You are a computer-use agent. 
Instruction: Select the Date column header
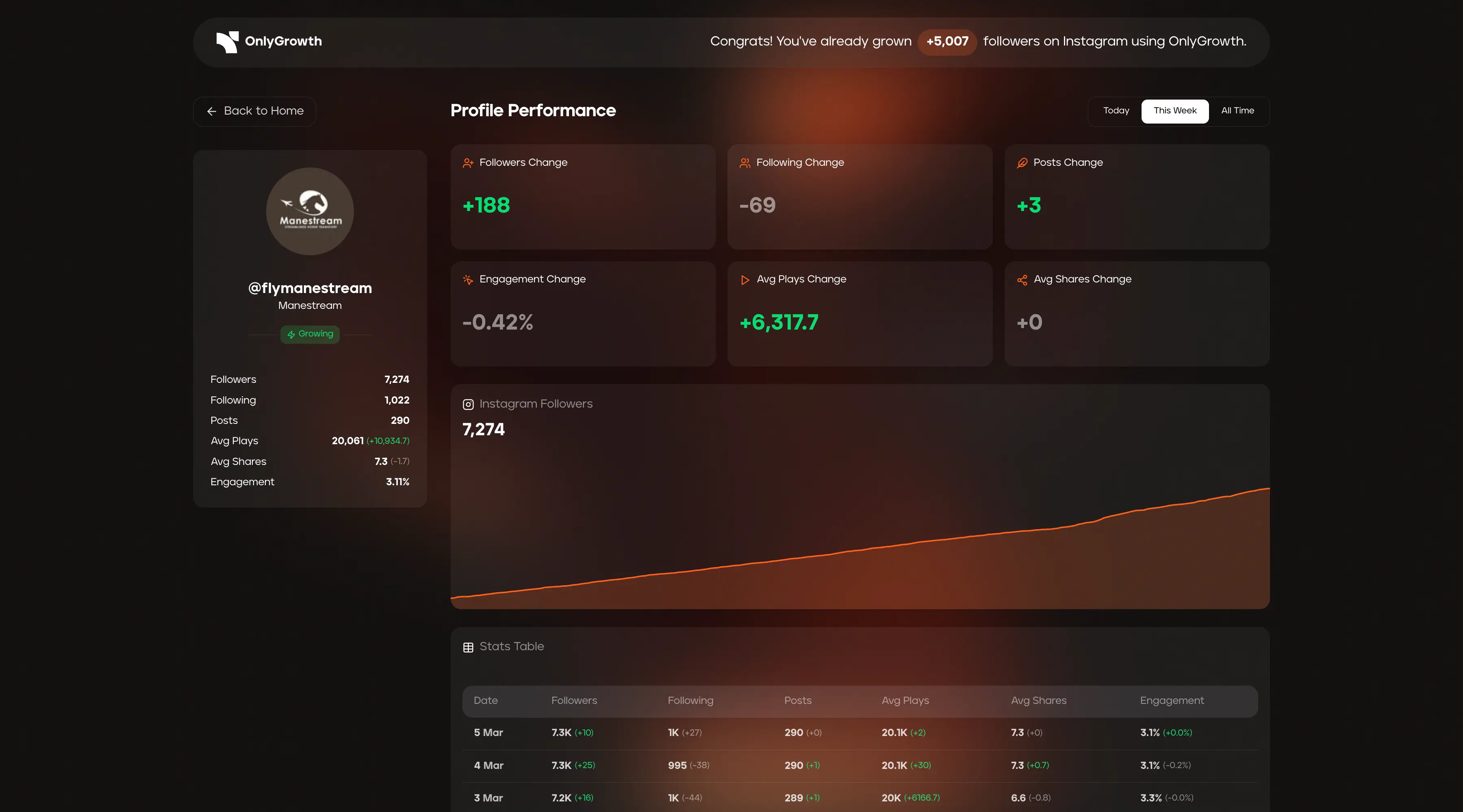pyautogui.click(x=486, y=701)
